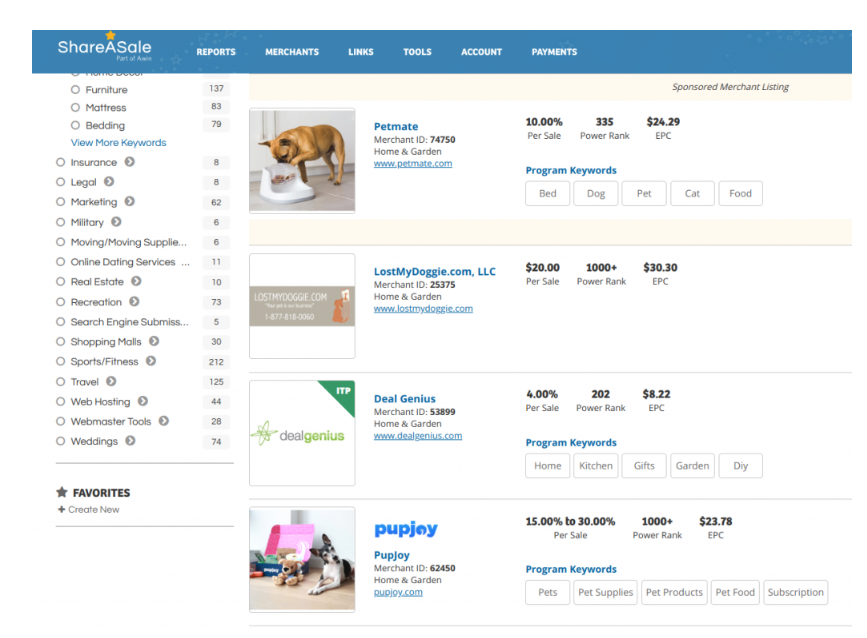This screenshot has width=867, height=638.
Task: Open the MERCHANTS menu
Action: pos(292,52)
